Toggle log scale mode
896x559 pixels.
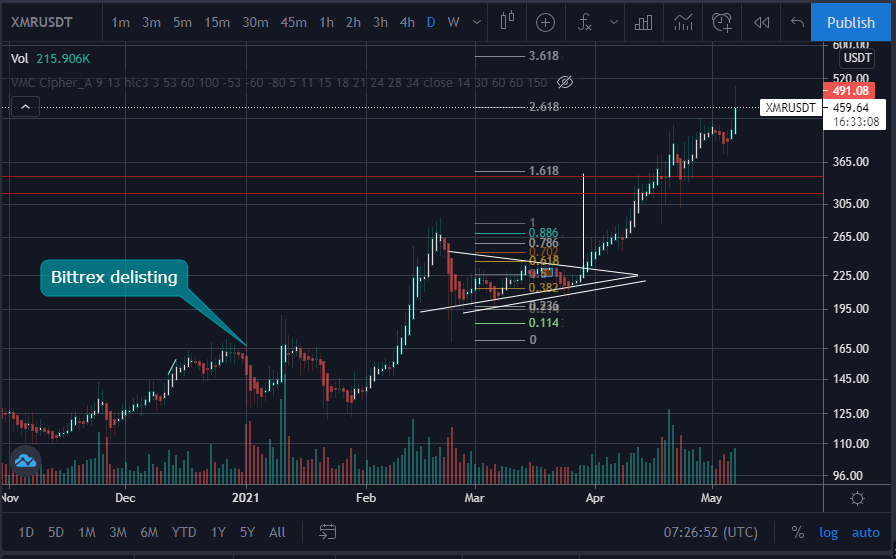coord(828,532)
